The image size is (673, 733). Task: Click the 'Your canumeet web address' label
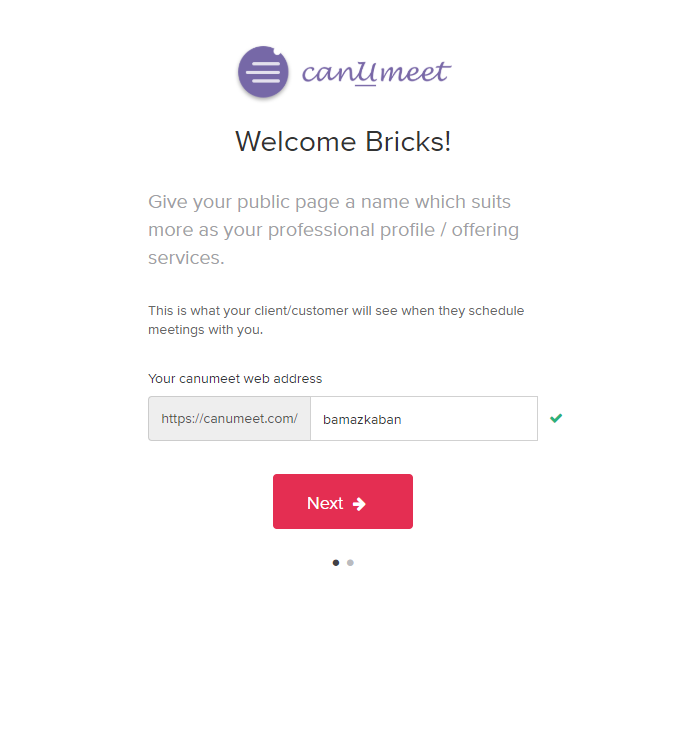235,378
